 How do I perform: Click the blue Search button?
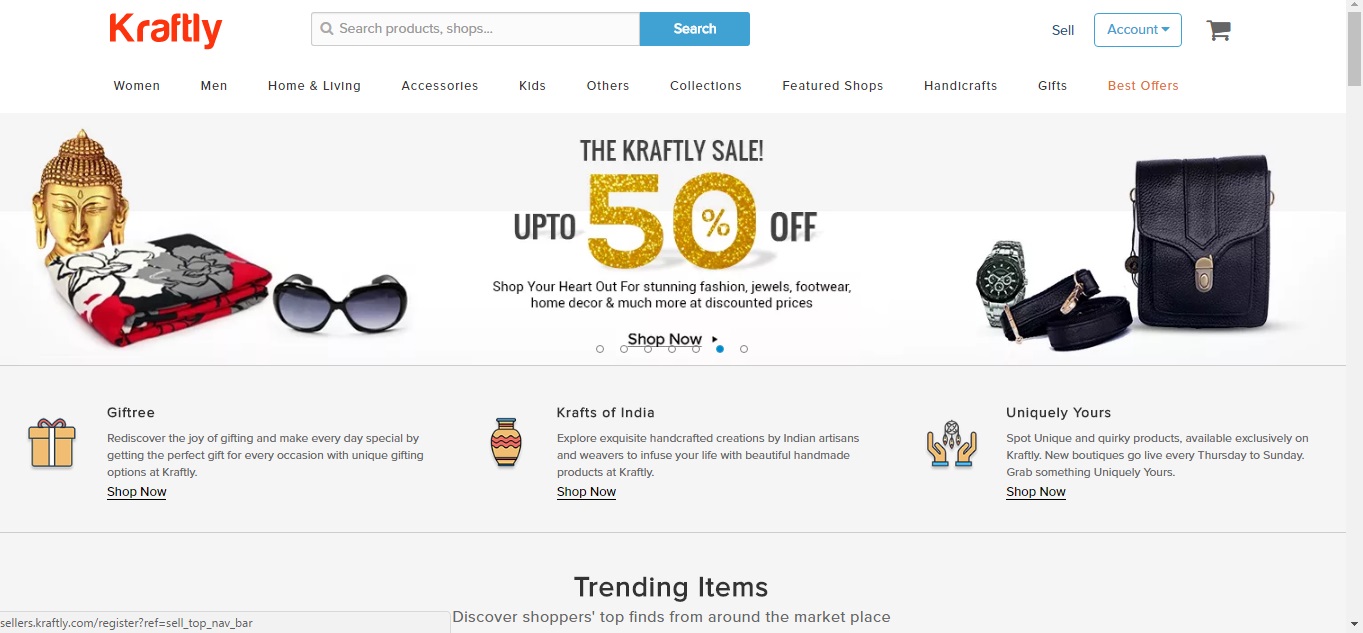pyautogui.click(x=695, y=29)
